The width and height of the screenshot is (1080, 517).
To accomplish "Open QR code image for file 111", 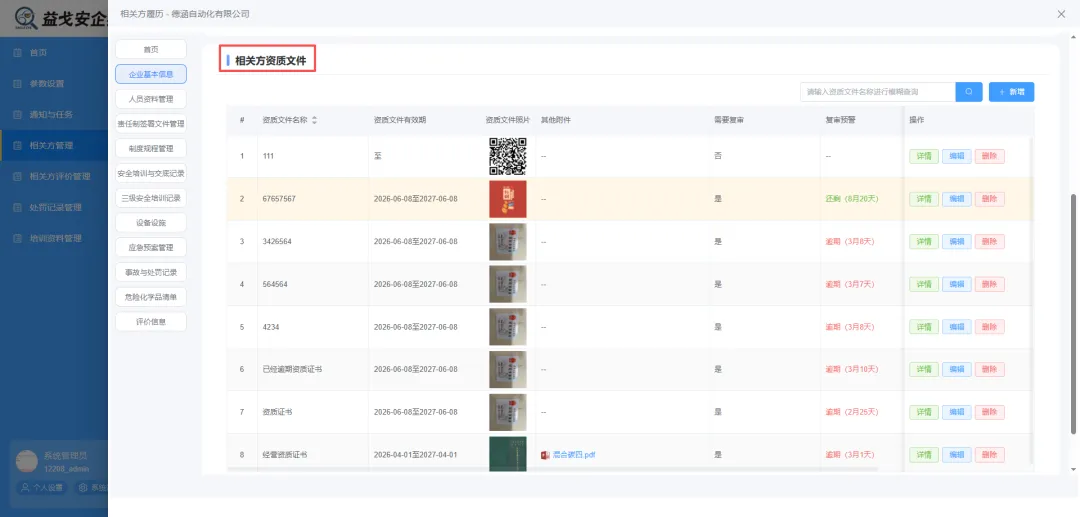I will tap(508, 156).
